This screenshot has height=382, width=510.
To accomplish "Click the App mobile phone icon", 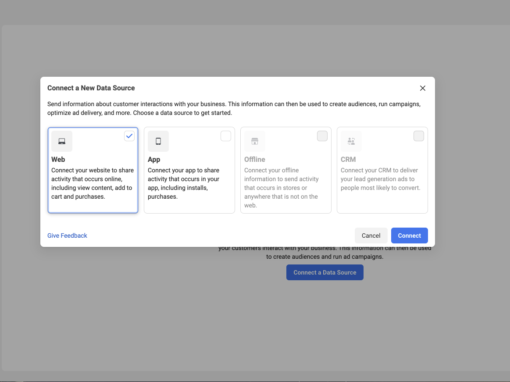I will pyautogui.click(x=158, y=141).
